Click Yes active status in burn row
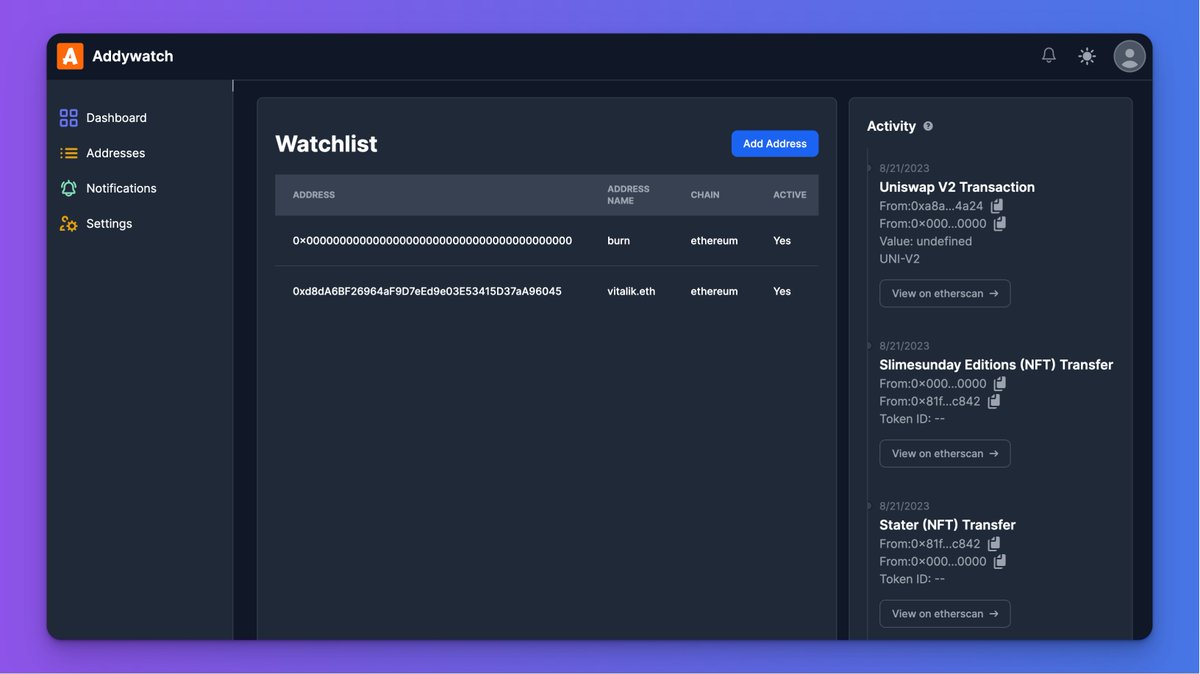Viewport: 1200px width, 674px height. [x=782, y=241]
